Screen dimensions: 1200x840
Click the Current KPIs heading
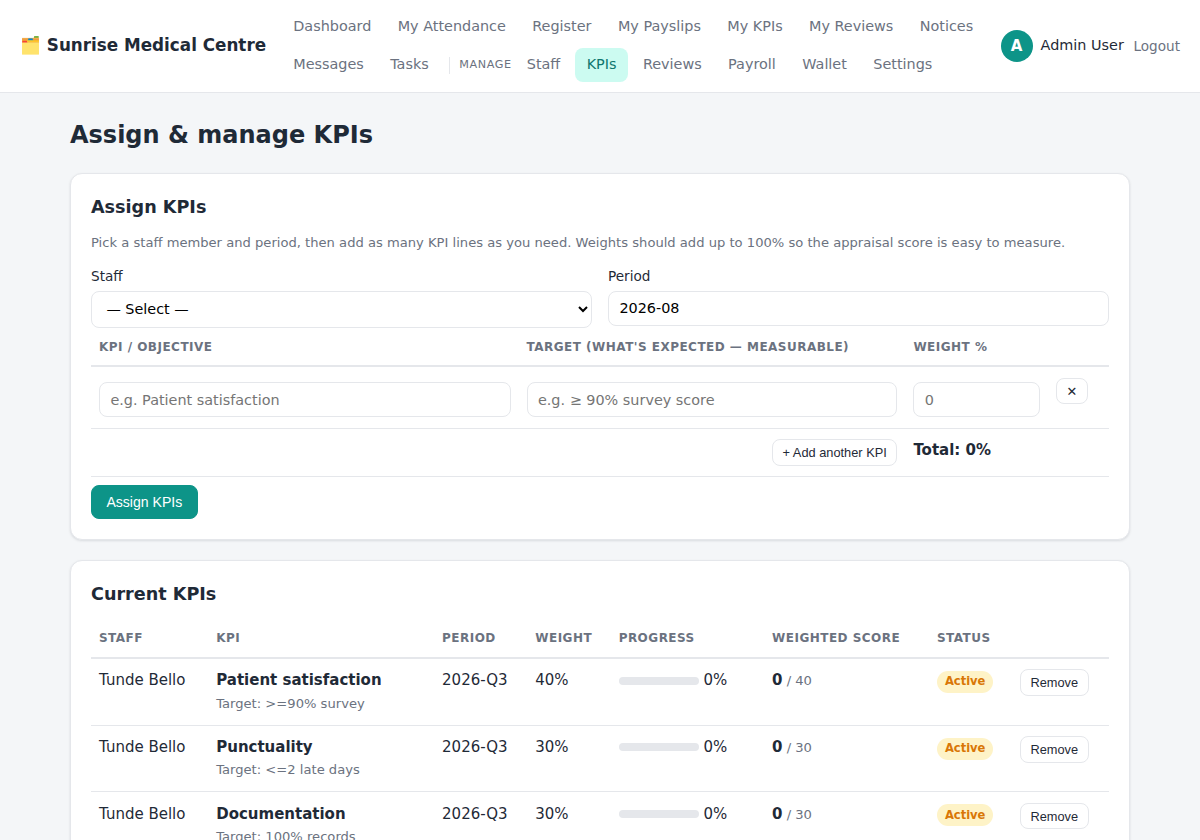154,594
